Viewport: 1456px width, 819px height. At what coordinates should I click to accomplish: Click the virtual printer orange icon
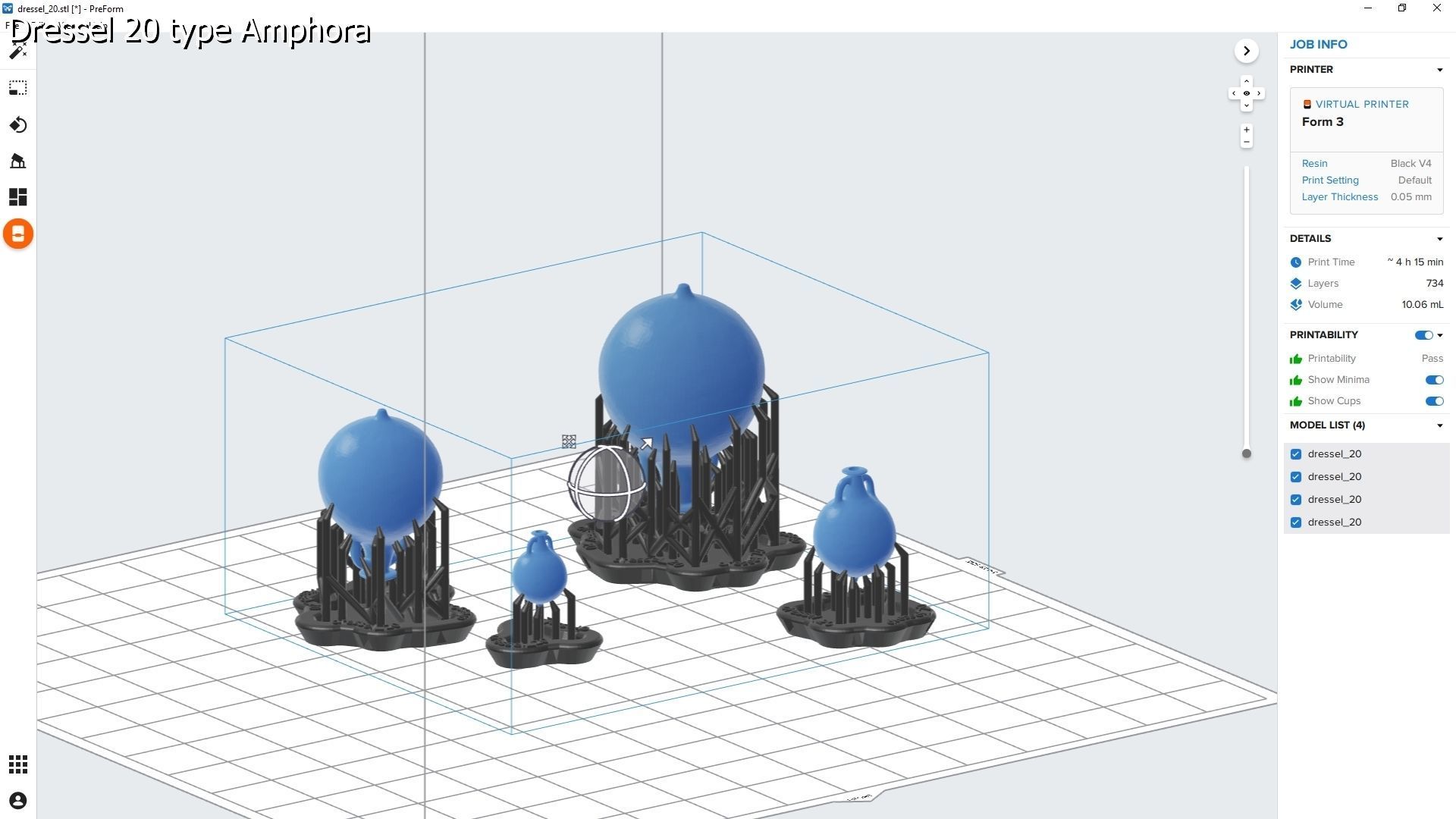[1307, 105]
